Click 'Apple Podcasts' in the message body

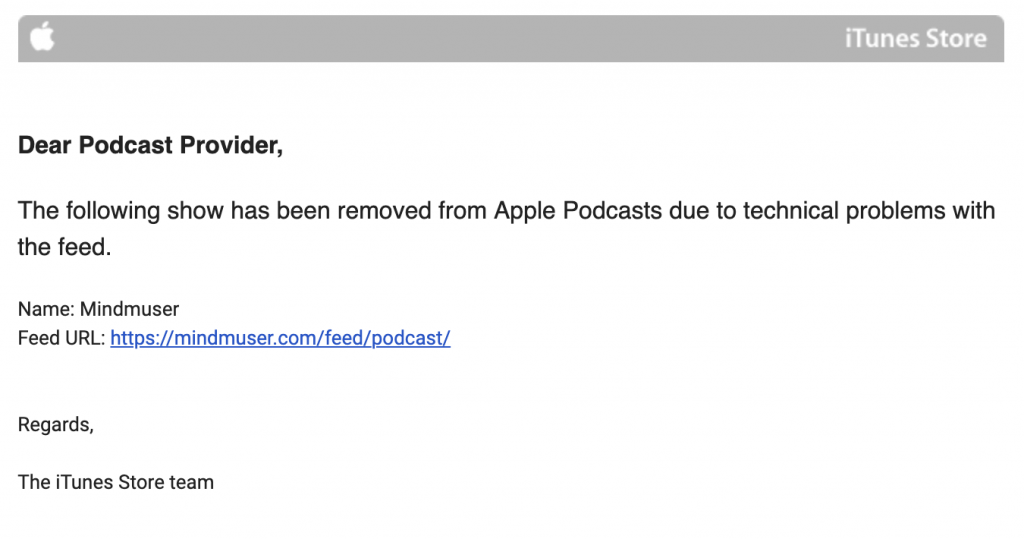pyautogui.click(x=578, y=210)
